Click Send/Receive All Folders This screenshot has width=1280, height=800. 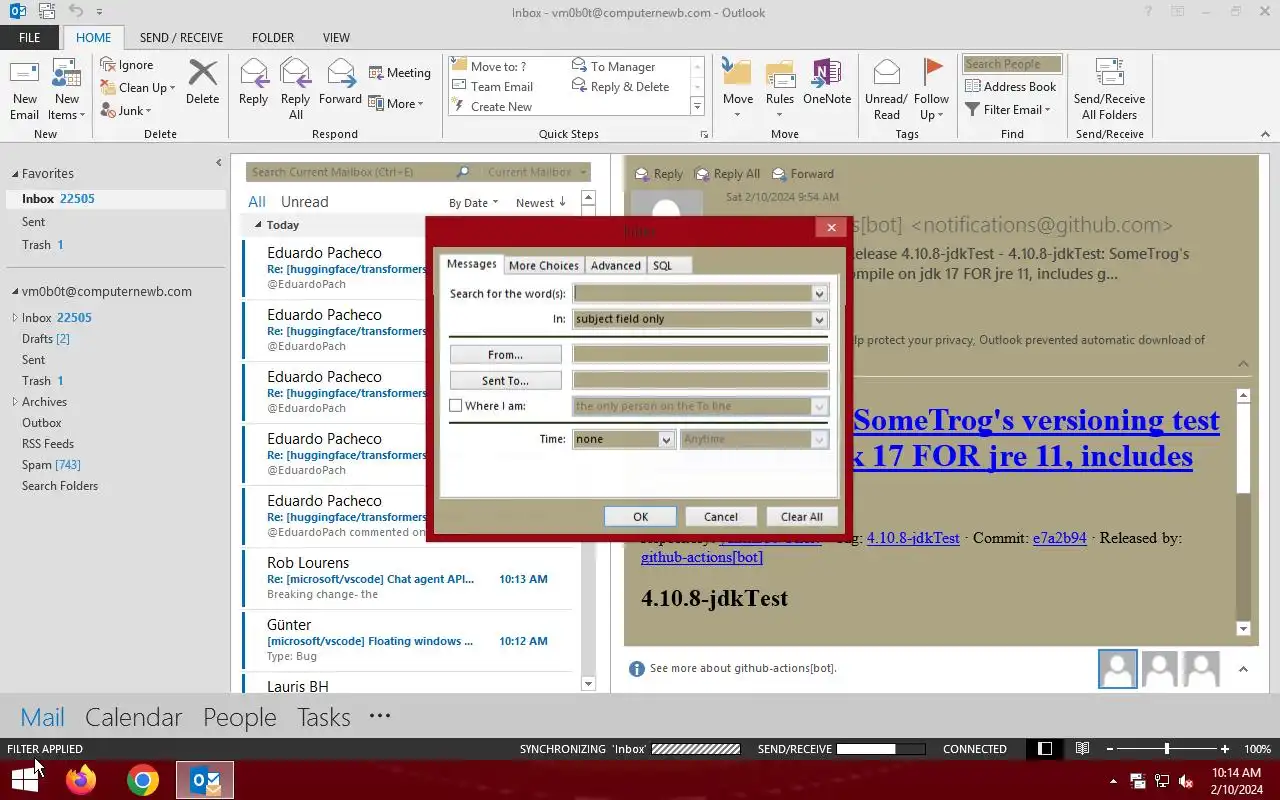point(1109,89)
